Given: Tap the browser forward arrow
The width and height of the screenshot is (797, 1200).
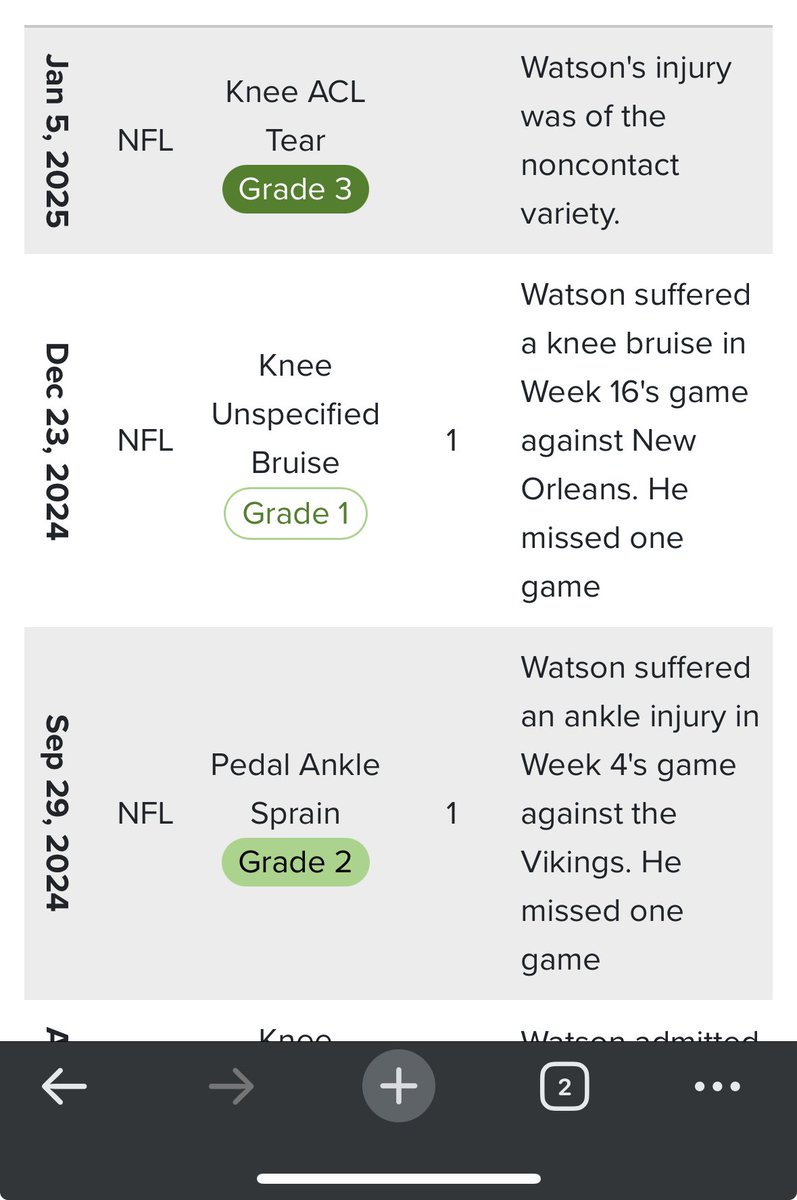Looking at the screenshot, I should pos(231,1086).
